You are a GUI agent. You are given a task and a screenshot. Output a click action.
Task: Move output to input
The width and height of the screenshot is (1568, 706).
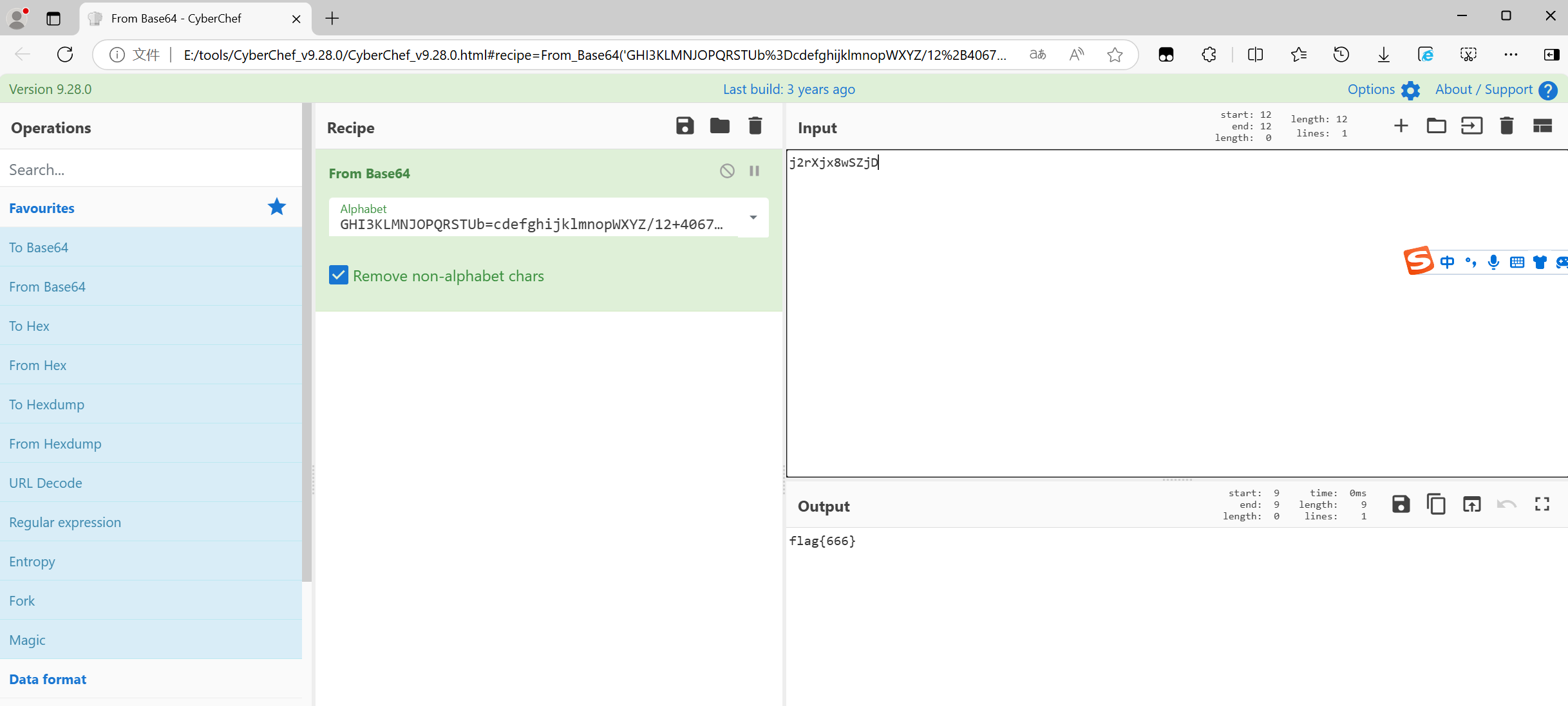(x=1471, y=504)
